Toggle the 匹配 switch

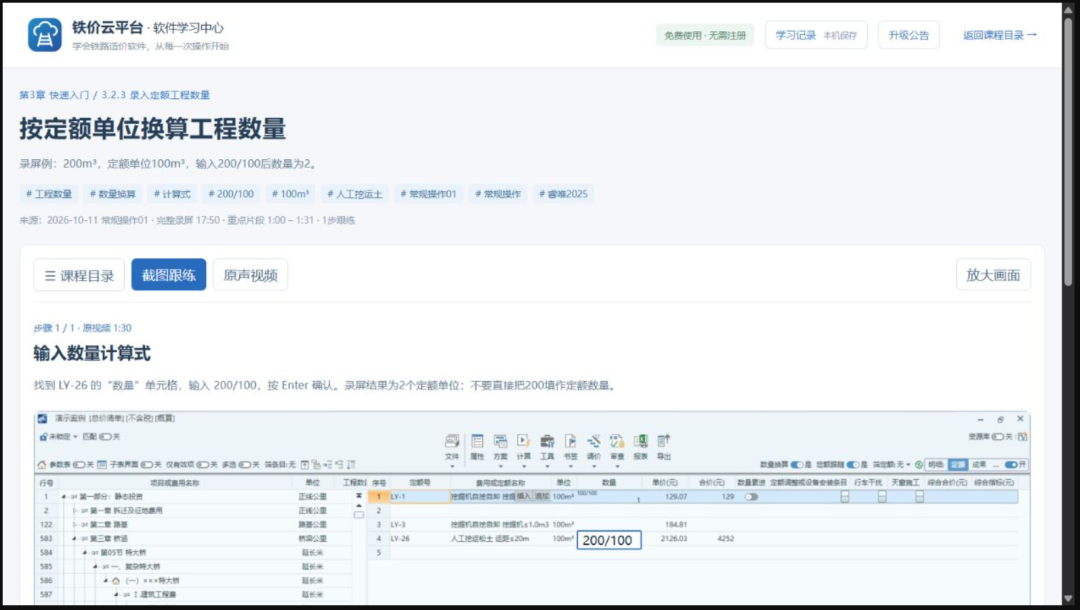click(x=105, y=437)
